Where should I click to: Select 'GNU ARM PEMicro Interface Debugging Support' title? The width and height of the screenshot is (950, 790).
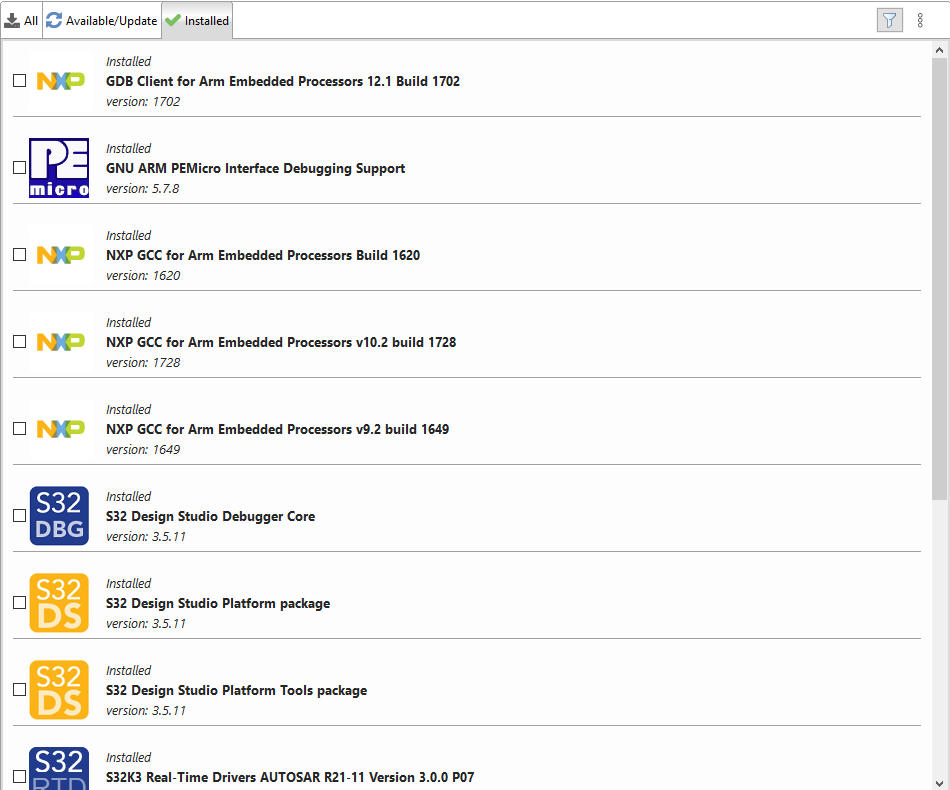point(255,168)
